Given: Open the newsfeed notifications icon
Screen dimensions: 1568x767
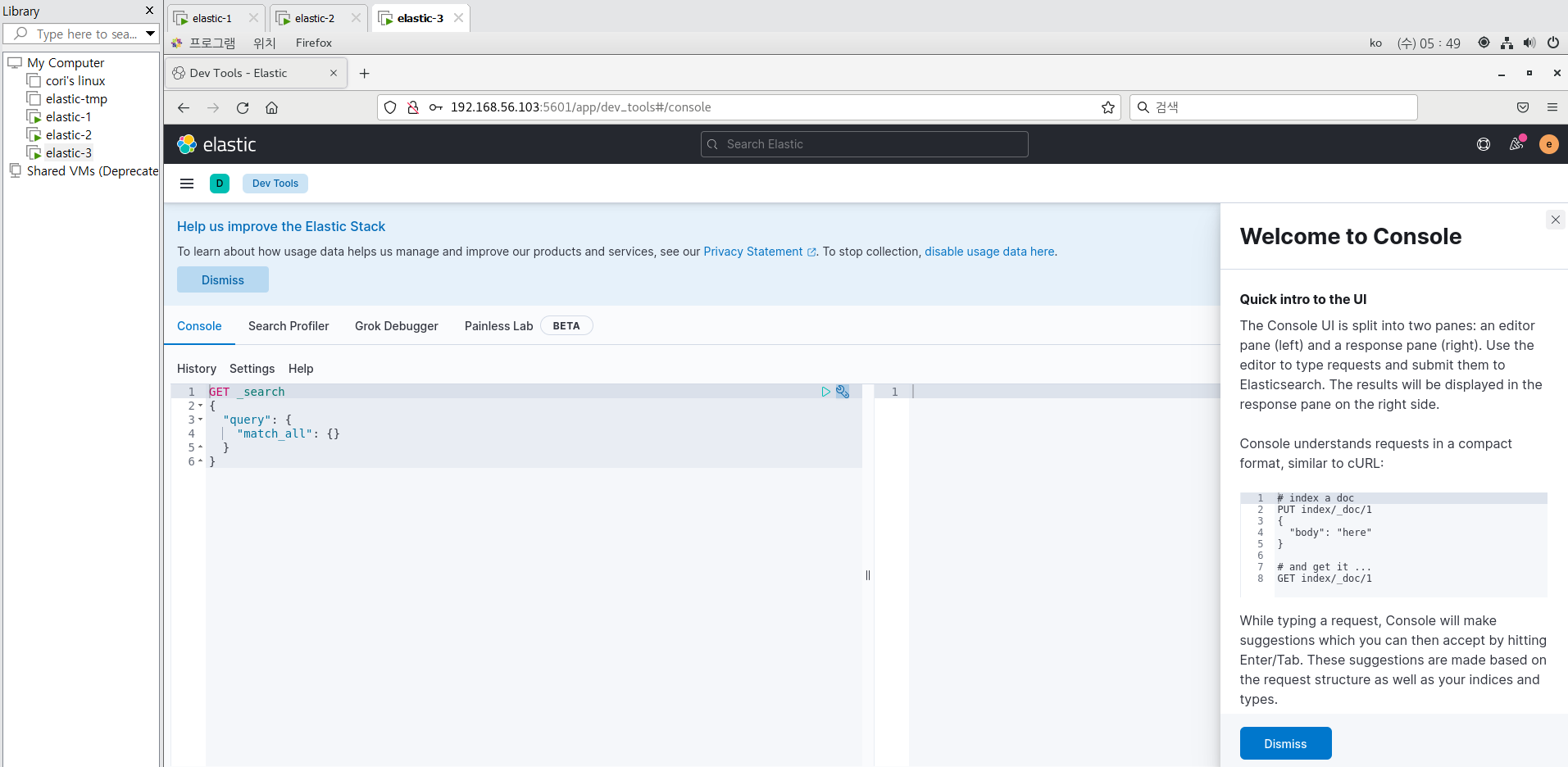Looking at the screenshot, I should coord(1516,144).
